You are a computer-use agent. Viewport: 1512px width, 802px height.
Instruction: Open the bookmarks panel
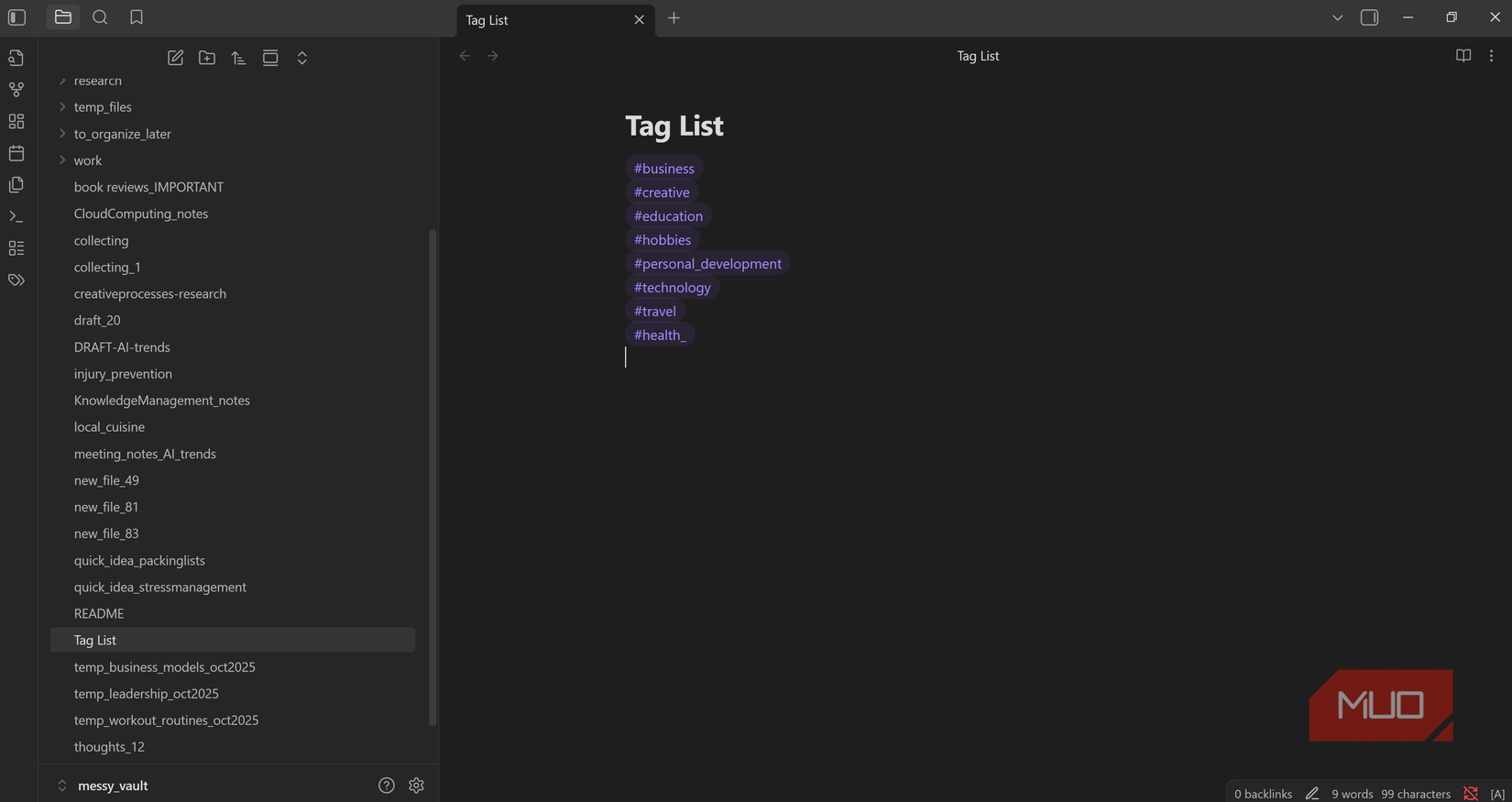(137, 17)
